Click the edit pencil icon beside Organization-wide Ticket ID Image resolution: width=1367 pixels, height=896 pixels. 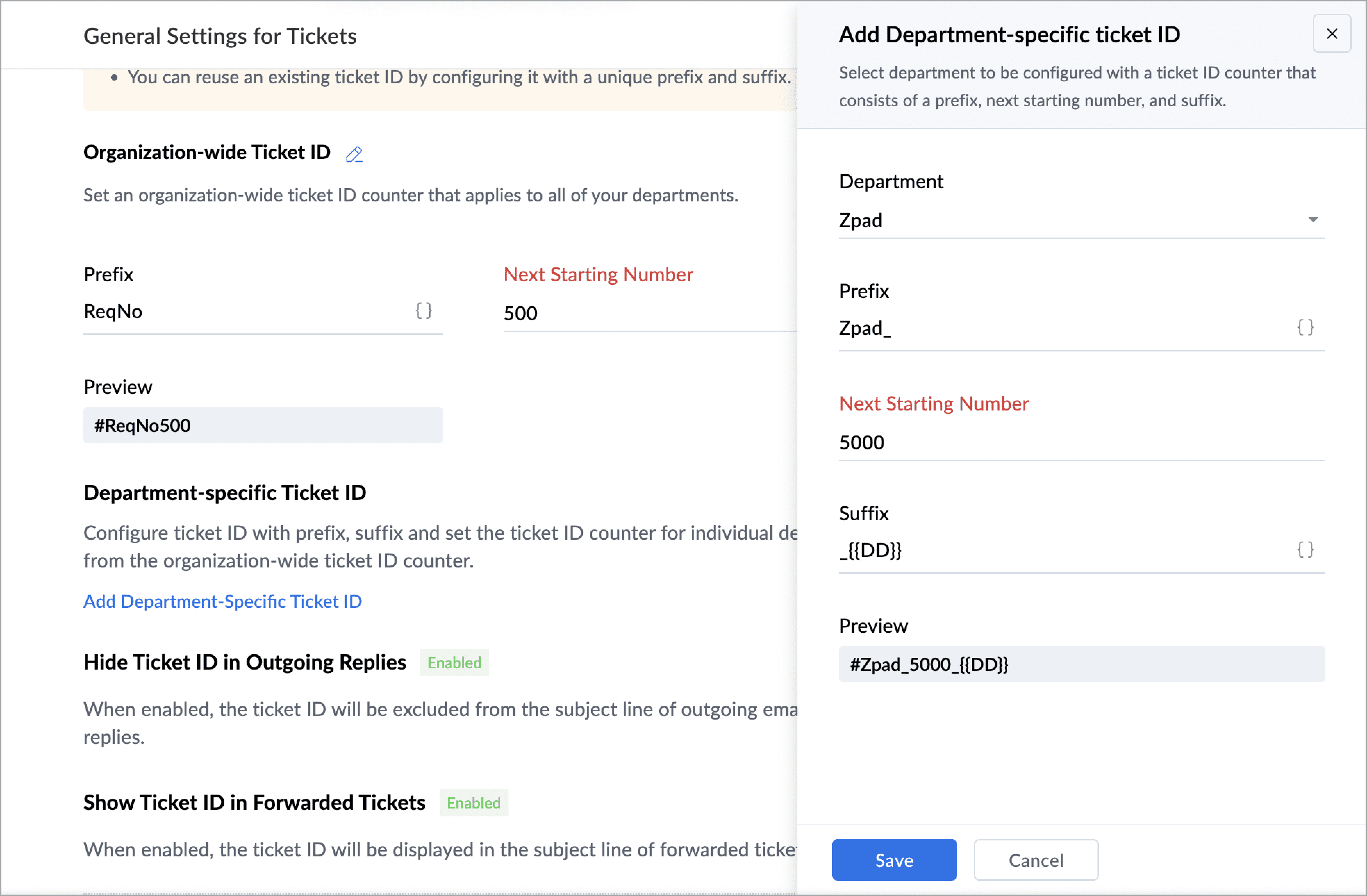354,154
